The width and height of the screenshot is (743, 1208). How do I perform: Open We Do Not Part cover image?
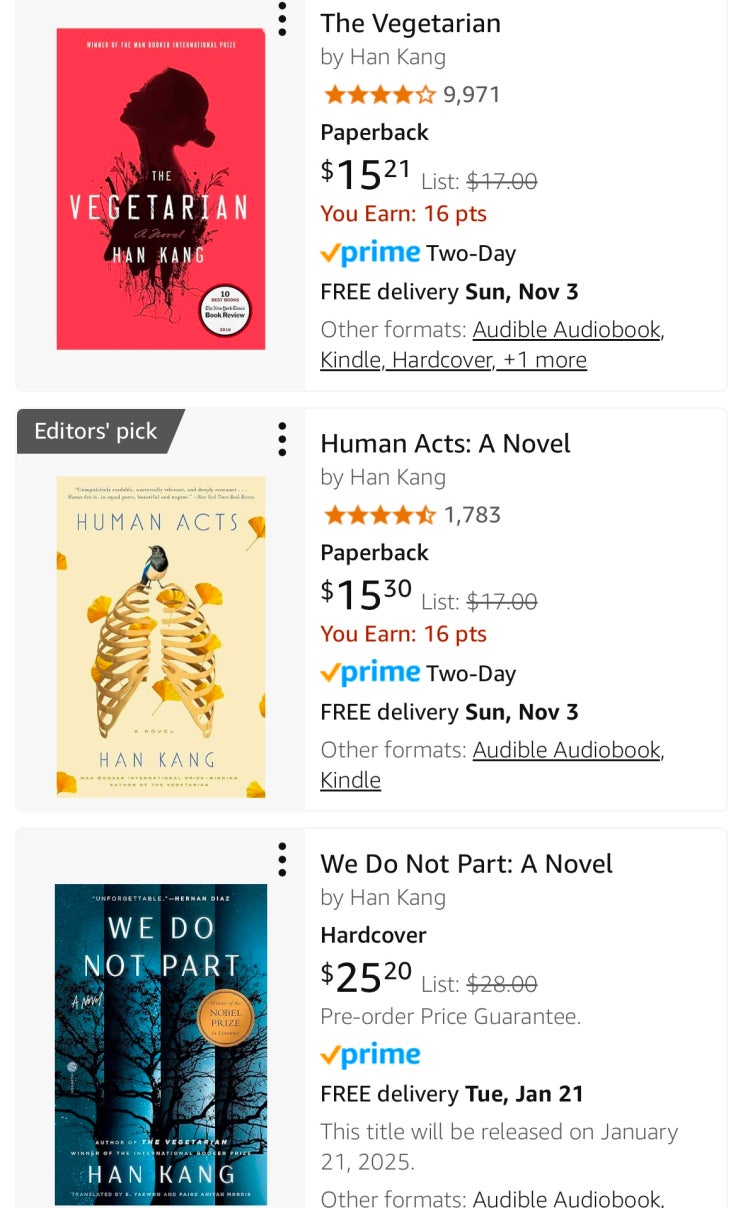coord(161,1044)
